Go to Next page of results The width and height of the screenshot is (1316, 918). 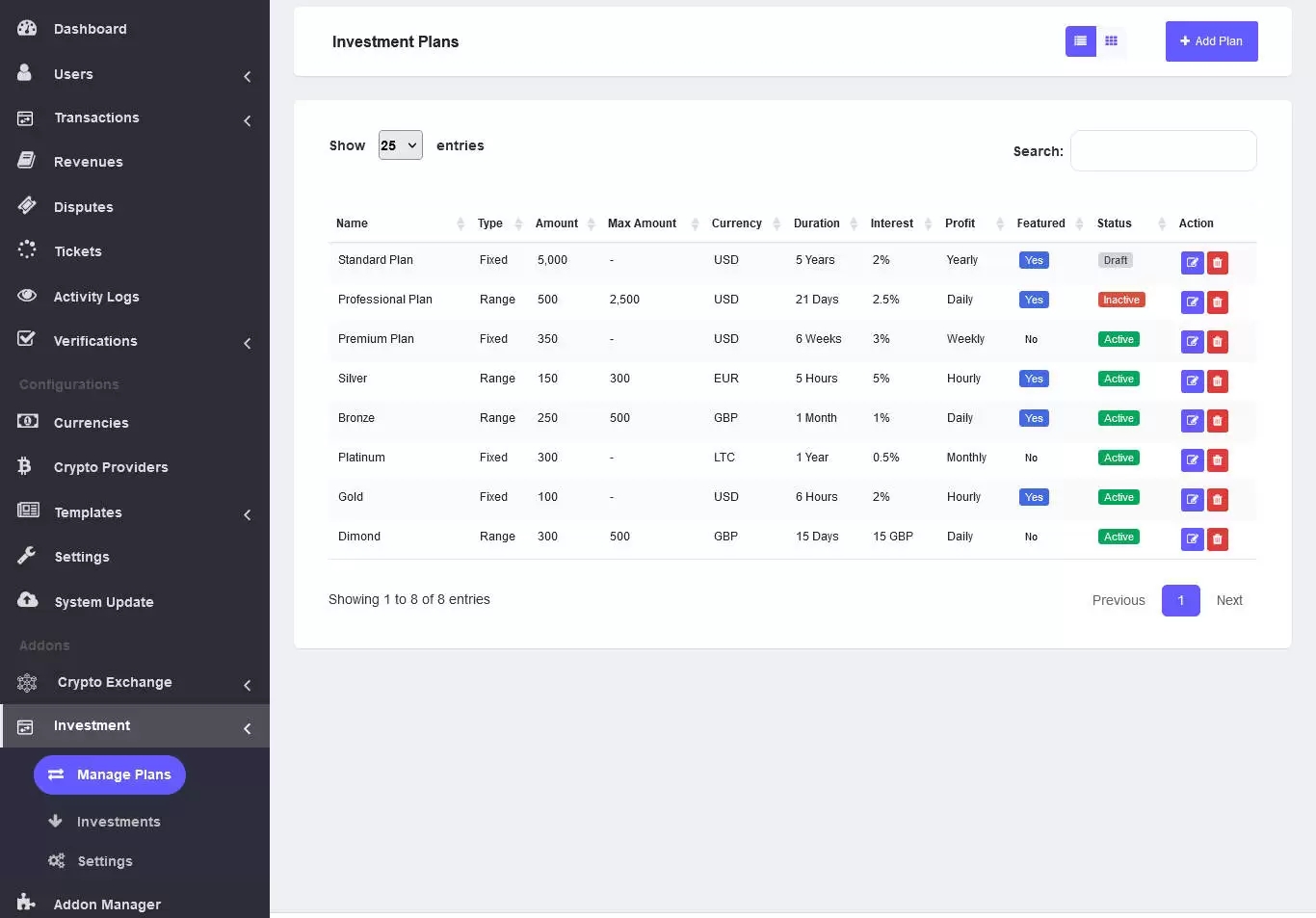1228,600
